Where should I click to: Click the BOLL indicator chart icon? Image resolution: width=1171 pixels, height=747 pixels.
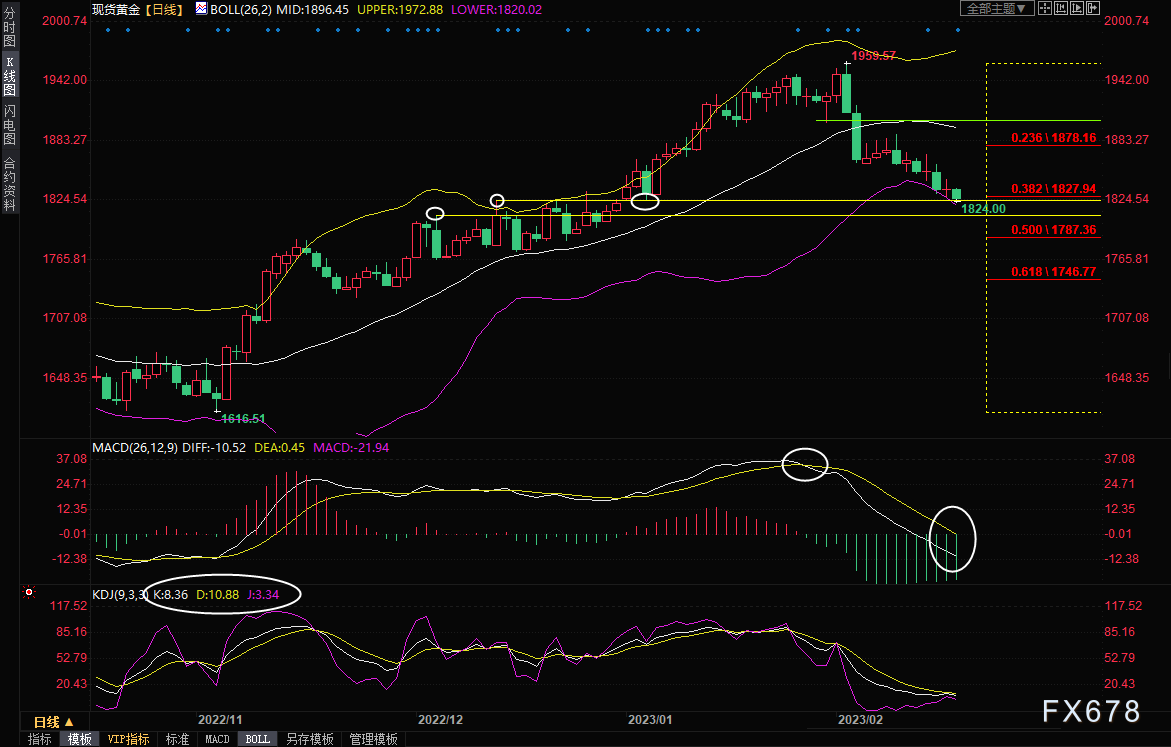coord(202,8)
